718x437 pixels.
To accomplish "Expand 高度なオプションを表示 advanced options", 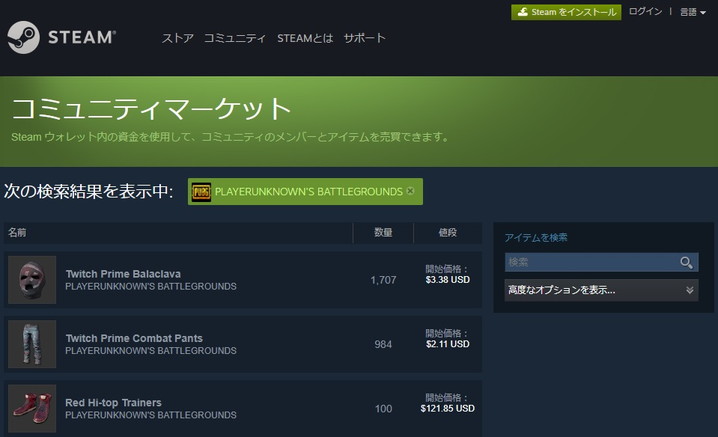I will tap(601, 290).
